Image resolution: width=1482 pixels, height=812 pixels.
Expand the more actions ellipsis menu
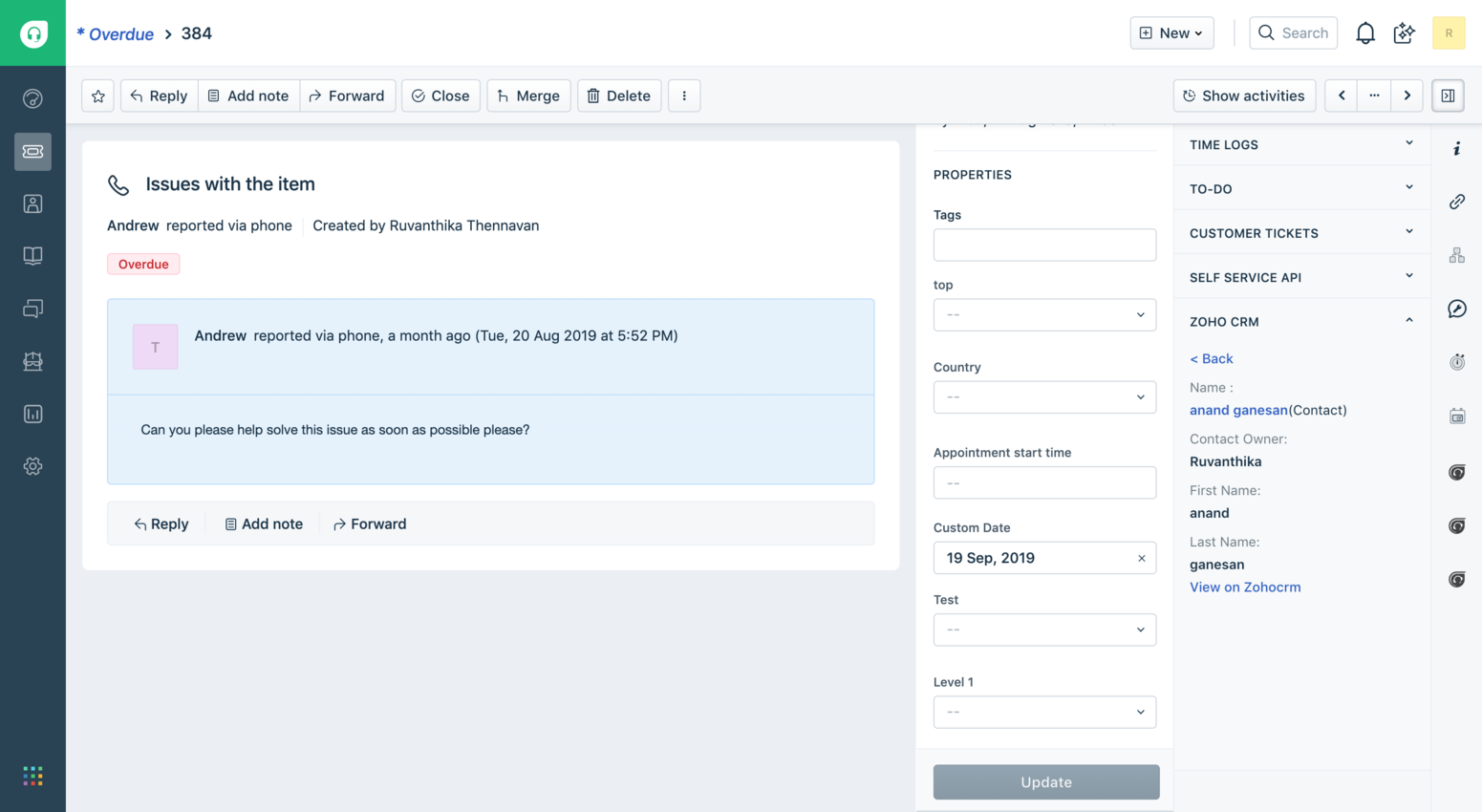(684, 96)
